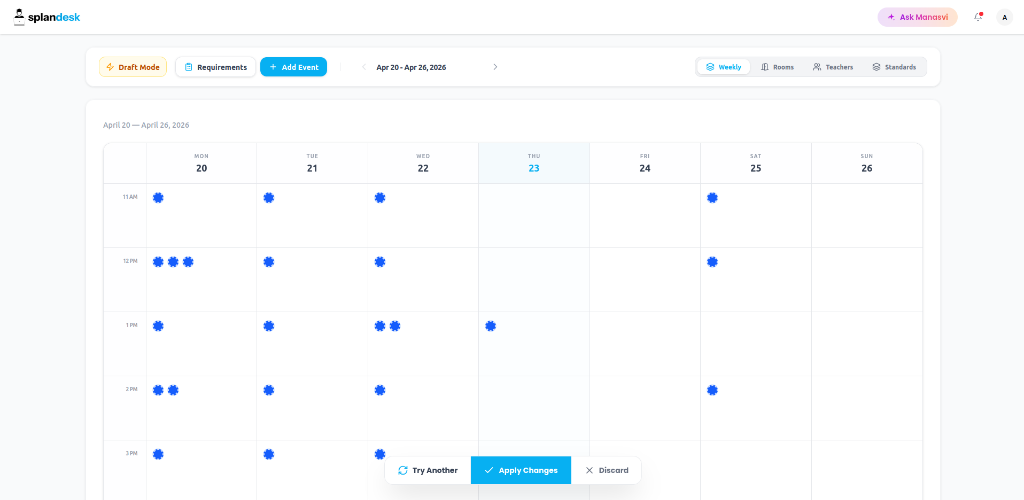The image size is (1024, 500).
Task: Open Wednesday 3 PM event marker
Action: click(x=379, y=454)
